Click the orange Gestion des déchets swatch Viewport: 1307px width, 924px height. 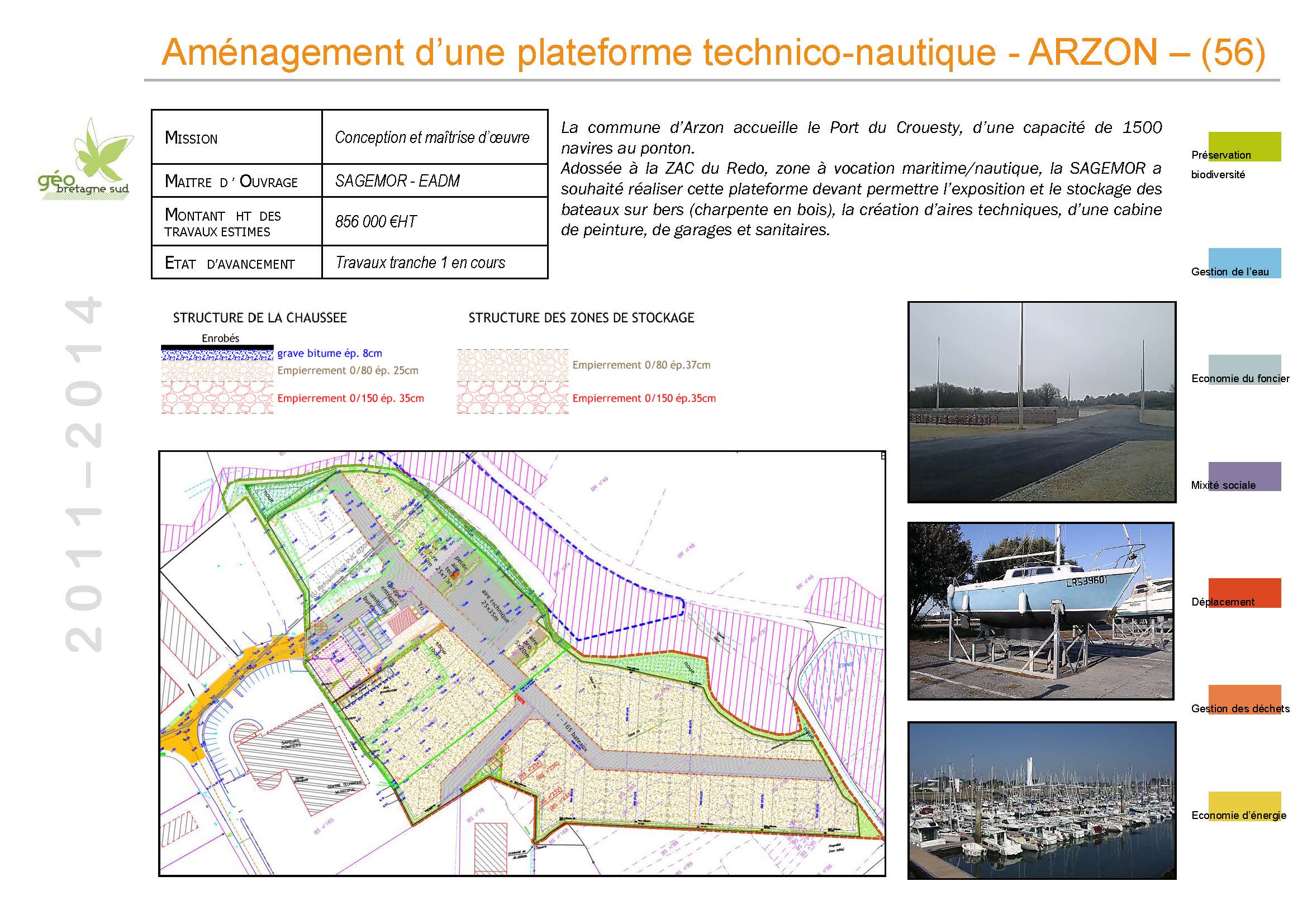coord(1244,700)
